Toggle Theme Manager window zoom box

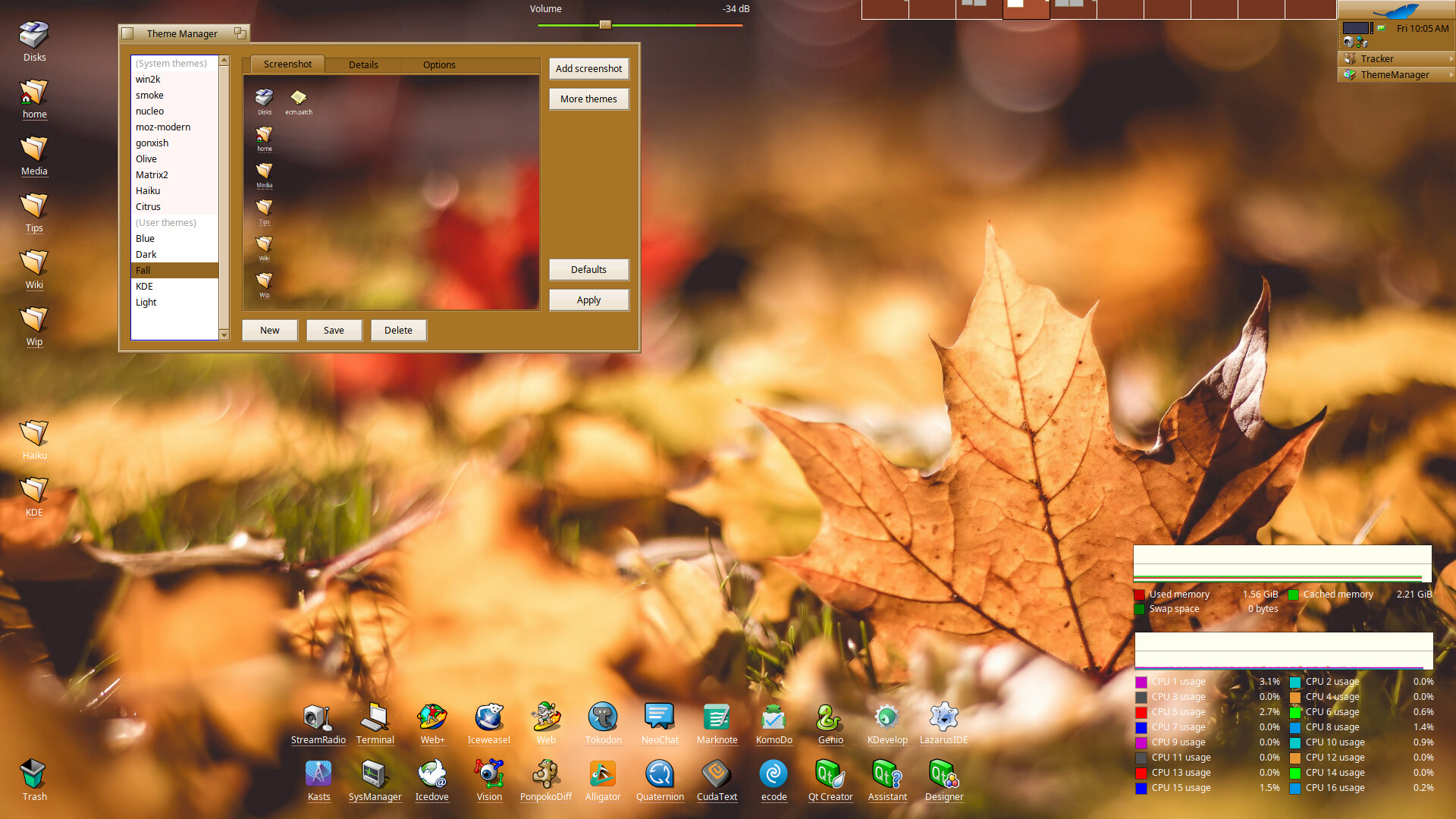tap(240, 33)
